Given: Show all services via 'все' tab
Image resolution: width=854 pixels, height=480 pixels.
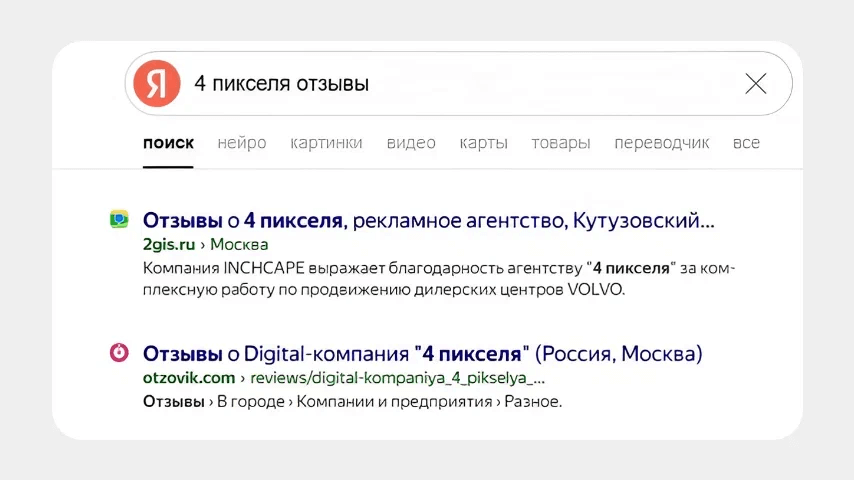Looking at the screenshot, I should [746, 143].
